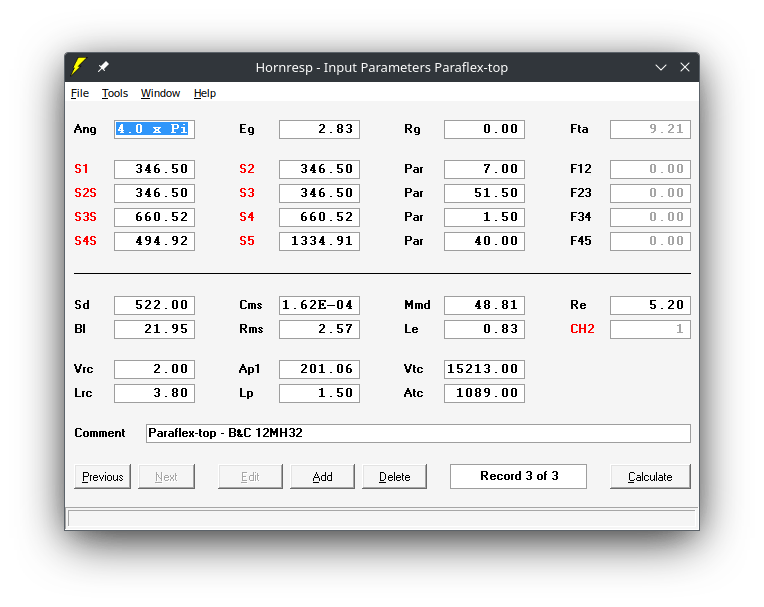
Task: Click the S4 field showing 660.52
Action: (319, 217)
